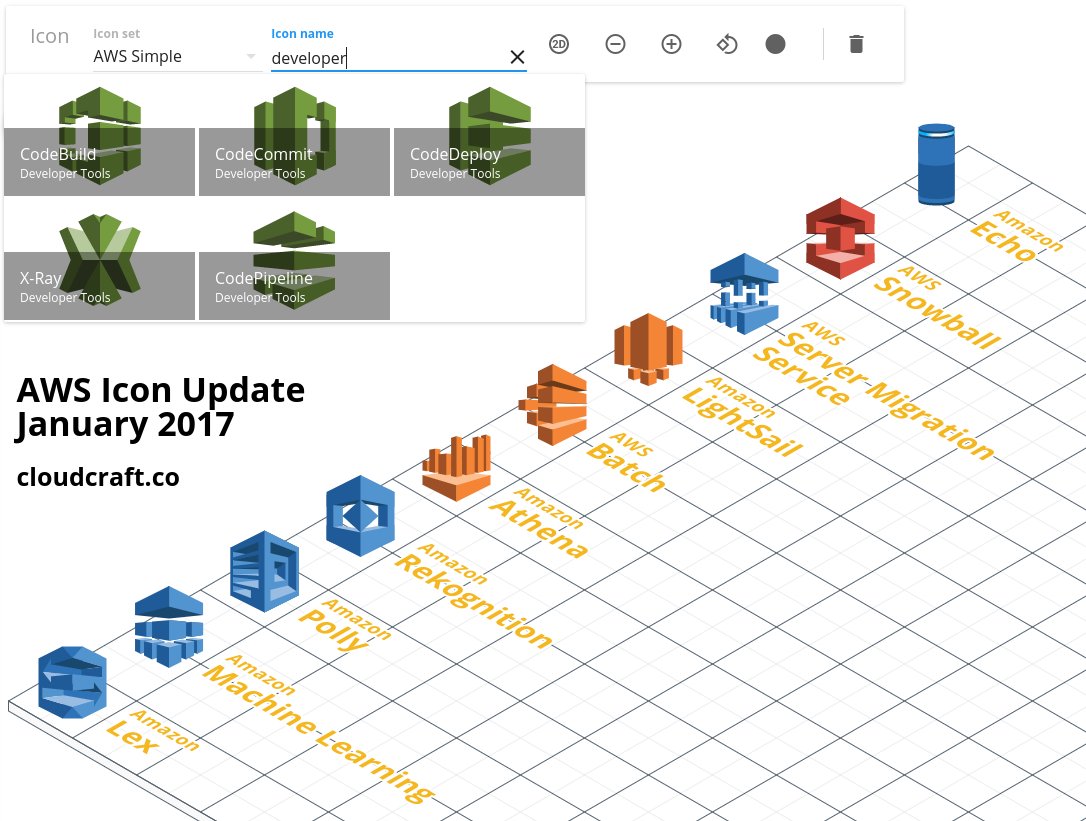
Task: Clear the icon name search with X
Action: [x=517, y=58]
